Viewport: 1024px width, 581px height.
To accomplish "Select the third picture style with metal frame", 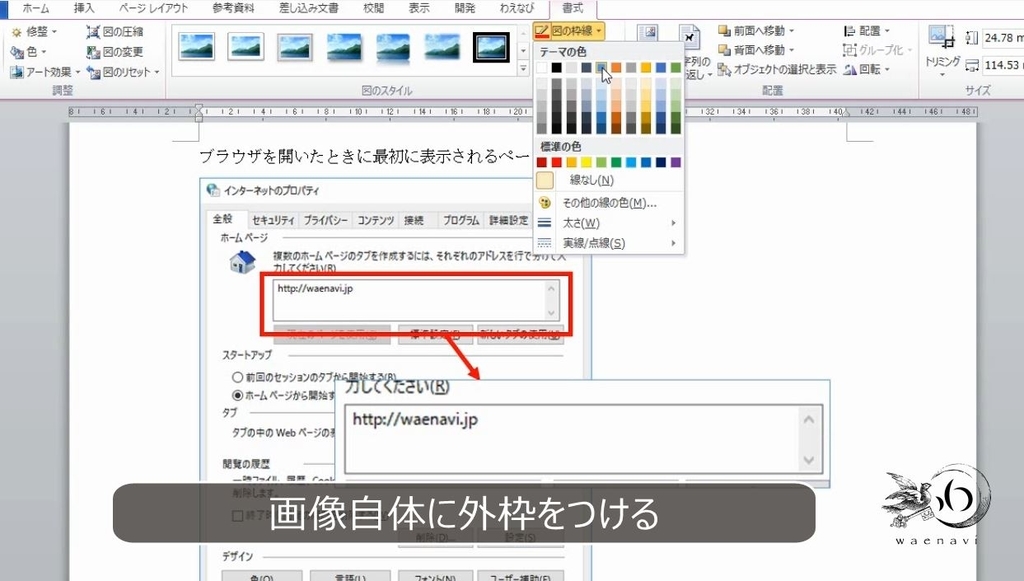I will (295, 47).
